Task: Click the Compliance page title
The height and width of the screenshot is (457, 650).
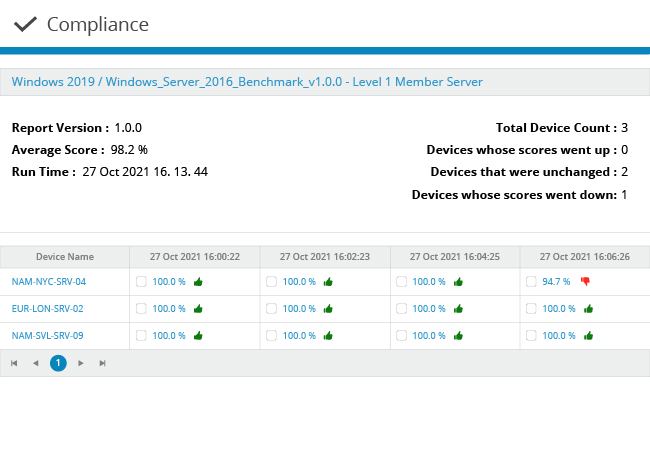Action: [x=98, y=24]
